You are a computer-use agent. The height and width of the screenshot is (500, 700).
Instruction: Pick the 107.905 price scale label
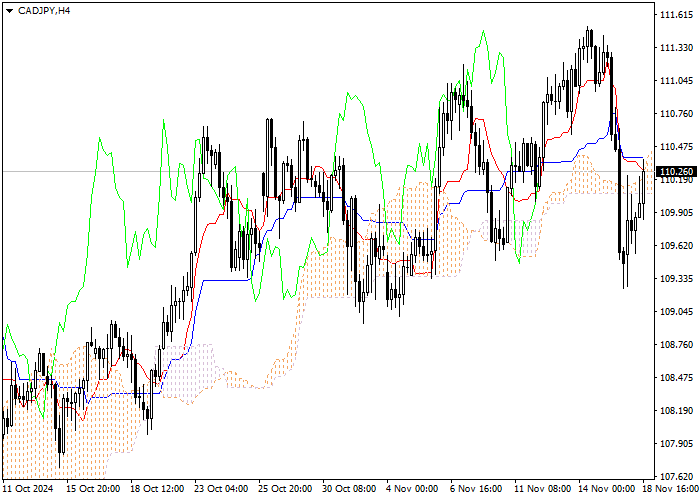pos(676,444)
